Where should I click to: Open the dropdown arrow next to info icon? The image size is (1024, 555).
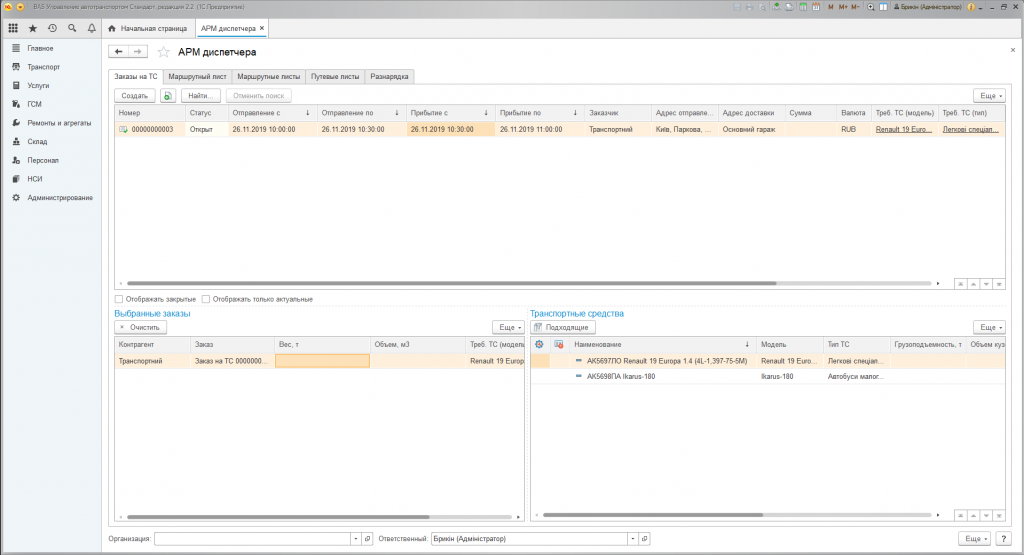[x=982, y=8]
